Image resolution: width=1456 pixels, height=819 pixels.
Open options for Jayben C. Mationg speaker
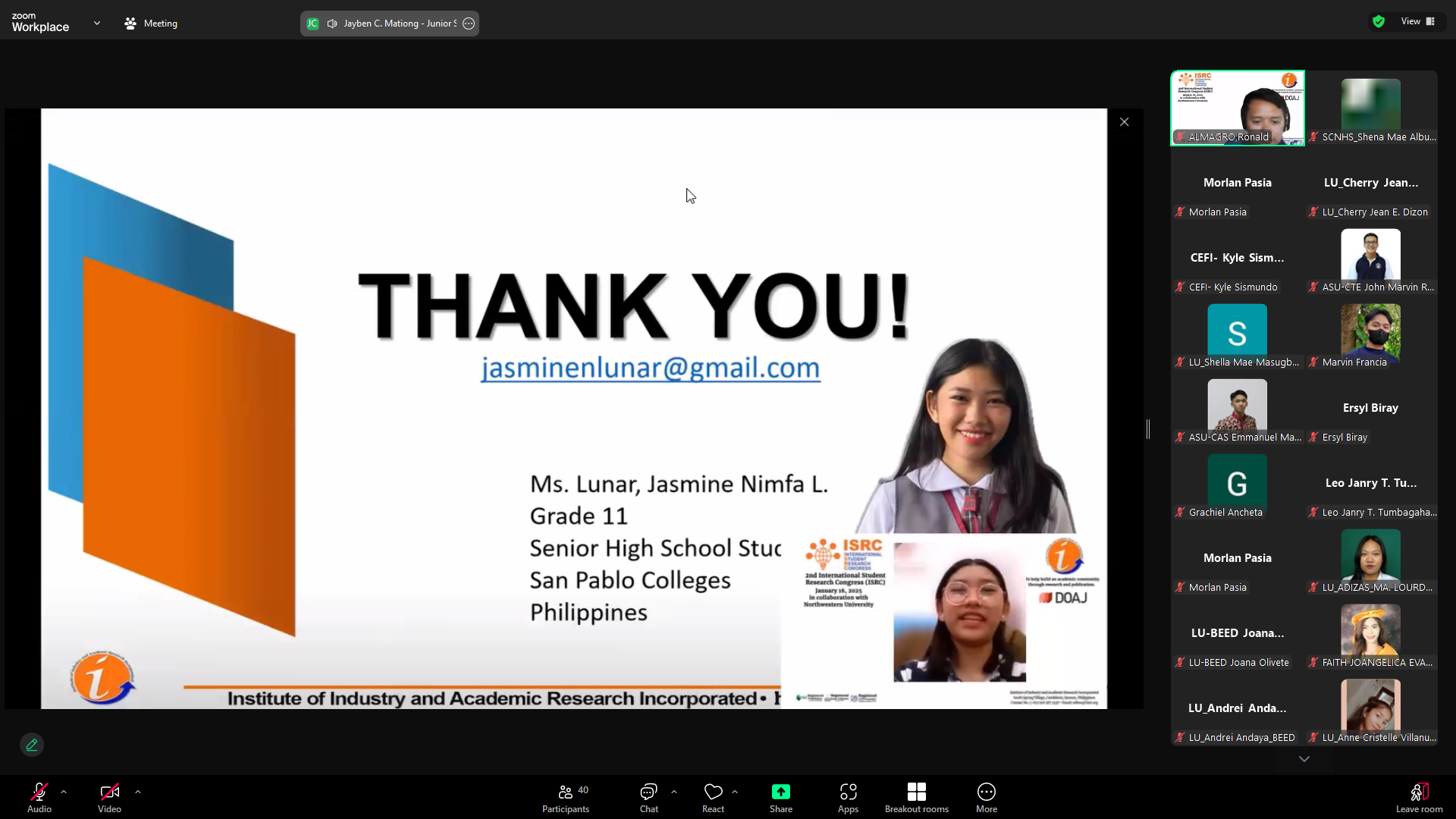tap(469, 24)
